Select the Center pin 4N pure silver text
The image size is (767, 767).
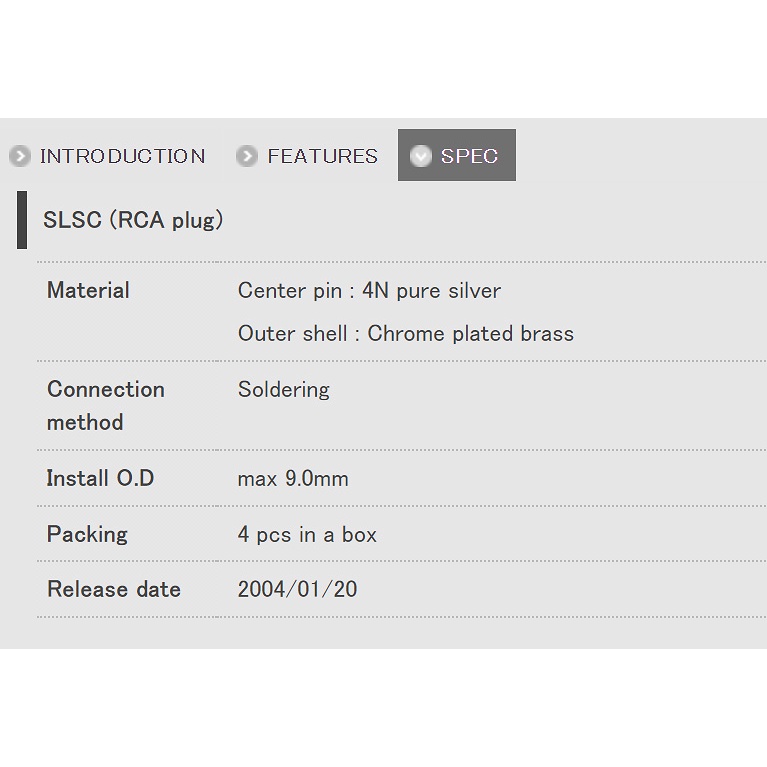point(369,291)
